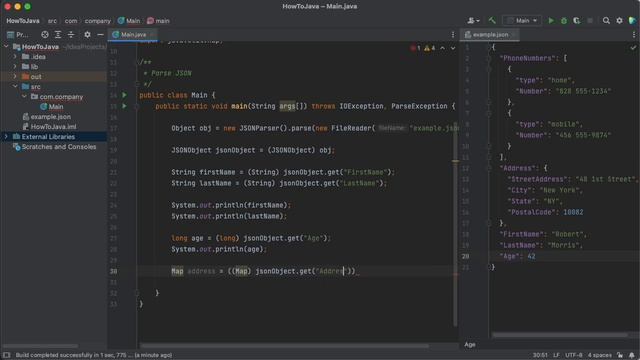The height and width of the screenshot is (360, 640).
Task: Change UTF-8 file encoding
Action: (574, 355)
